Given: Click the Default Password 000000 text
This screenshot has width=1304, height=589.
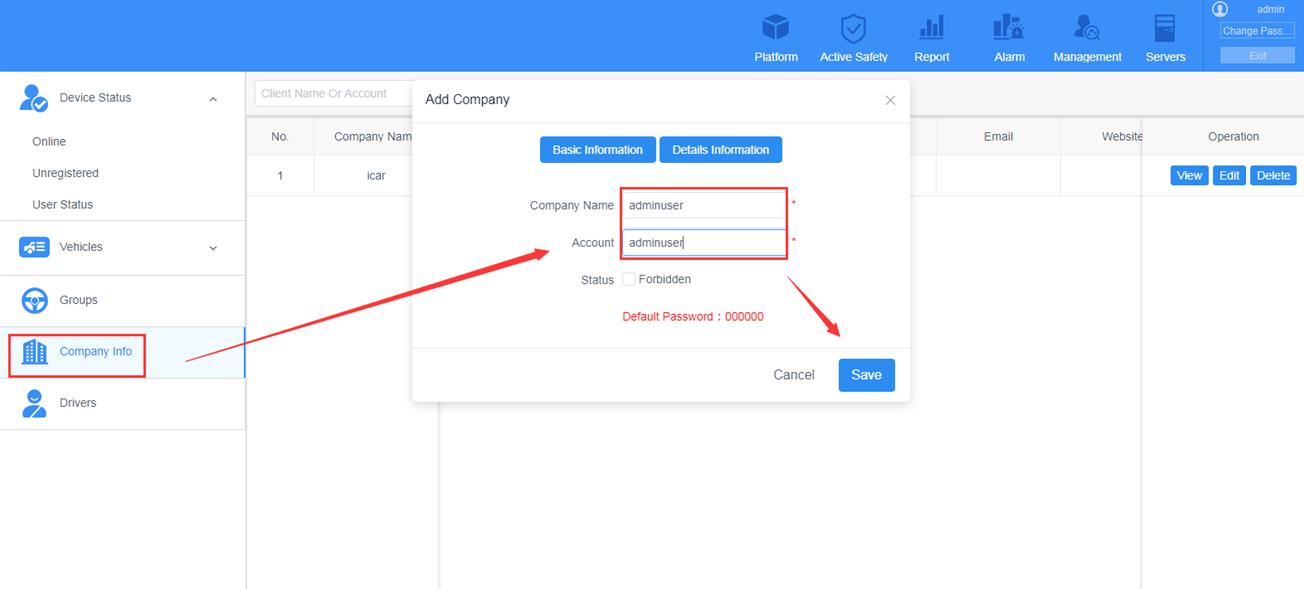Looking at the screenshot, I should point(693,317).
